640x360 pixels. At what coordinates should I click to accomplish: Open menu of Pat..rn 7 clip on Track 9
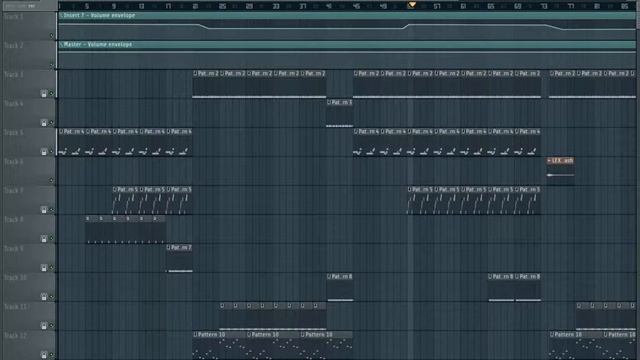(169, 247)
